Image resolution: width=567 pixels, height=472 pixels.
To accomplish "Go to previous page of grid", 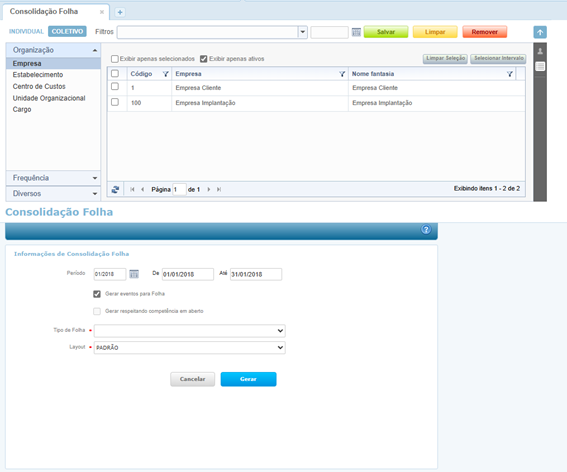I will tap(142, 189).
